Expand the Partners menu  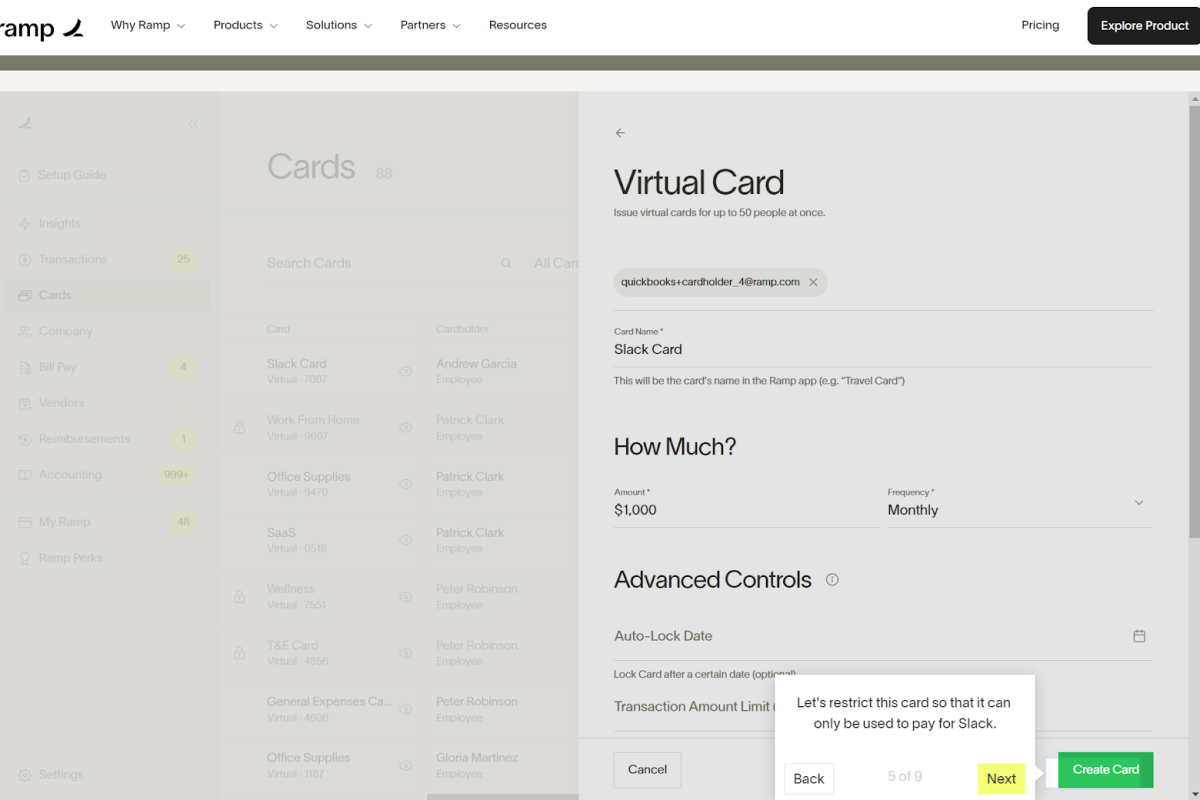pyautogui.click(x=431, y=25)
